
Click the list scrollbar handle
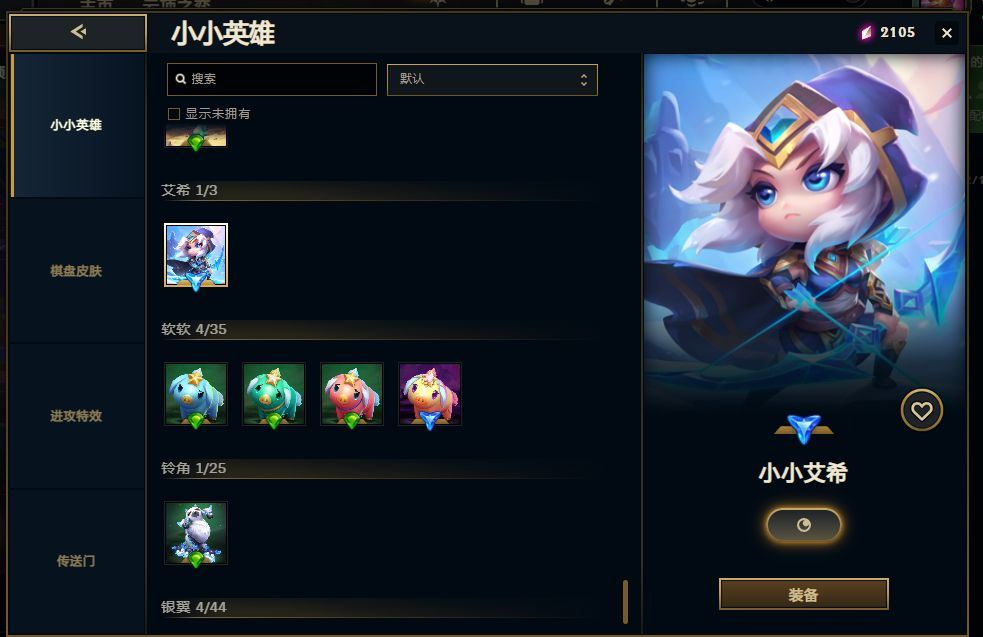point(625,601)
